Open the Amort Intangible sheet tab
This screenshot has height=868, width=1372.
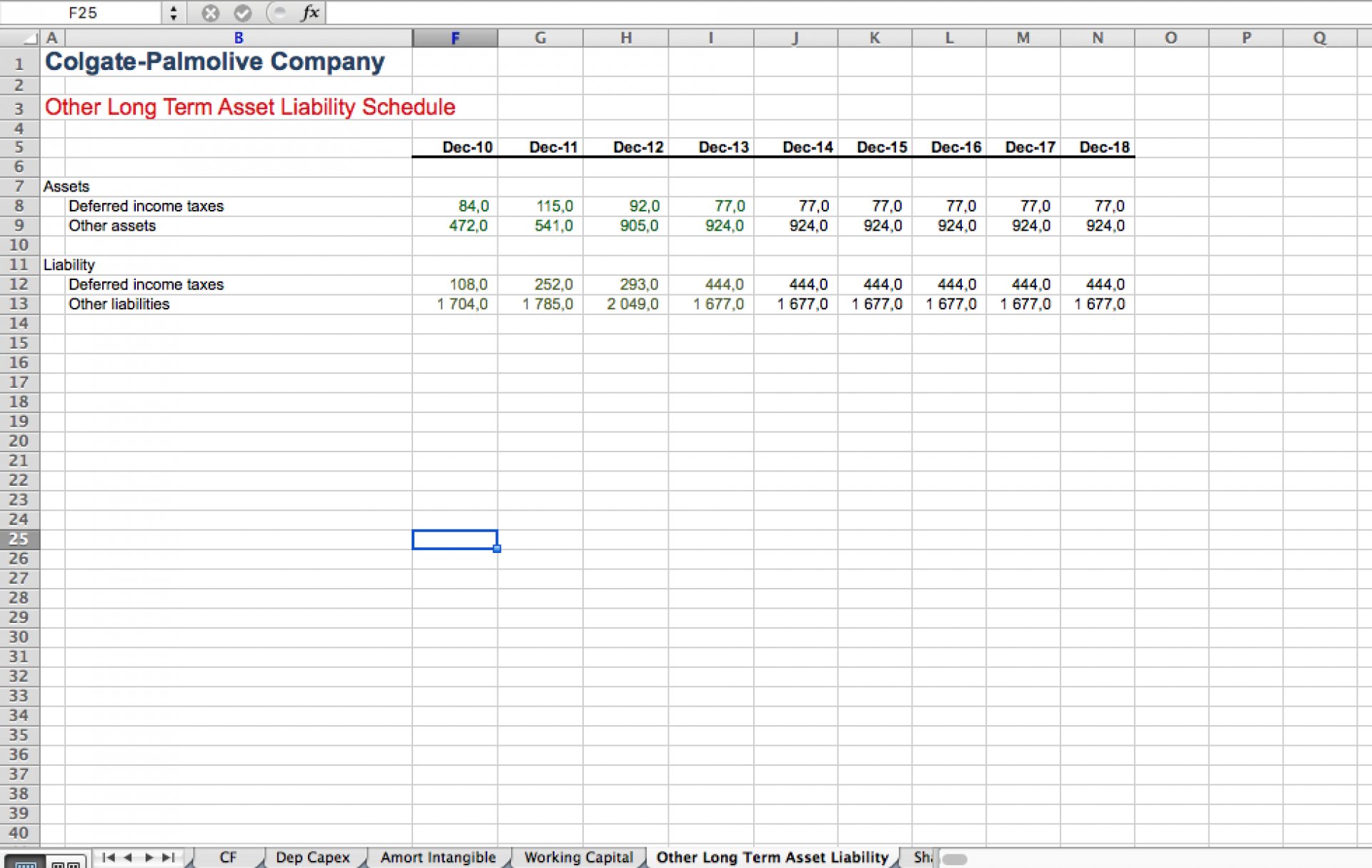[438, 857]
